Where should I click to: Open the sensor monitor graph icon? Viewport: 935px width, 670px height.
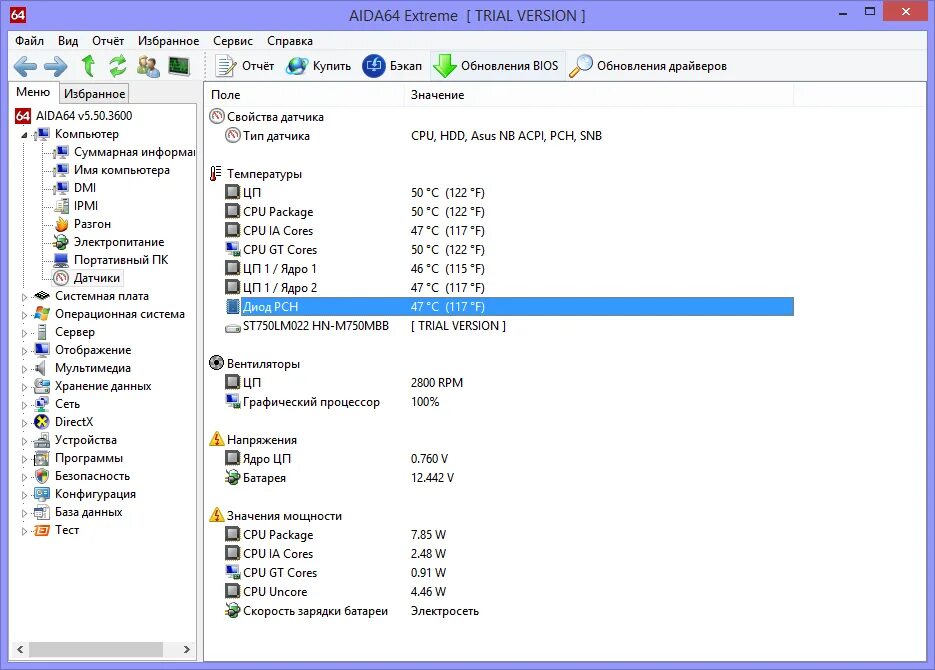[179, 66]
